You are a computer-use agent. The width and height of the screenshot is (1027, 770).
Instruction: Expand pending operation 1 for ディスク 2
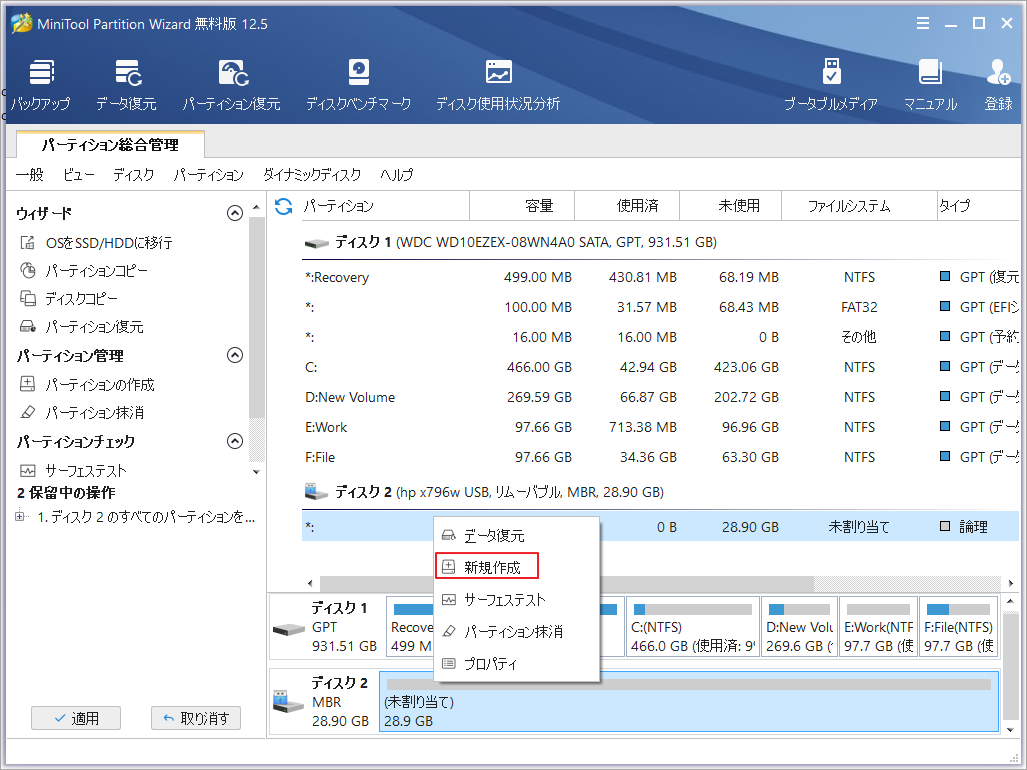click(18, 517)
